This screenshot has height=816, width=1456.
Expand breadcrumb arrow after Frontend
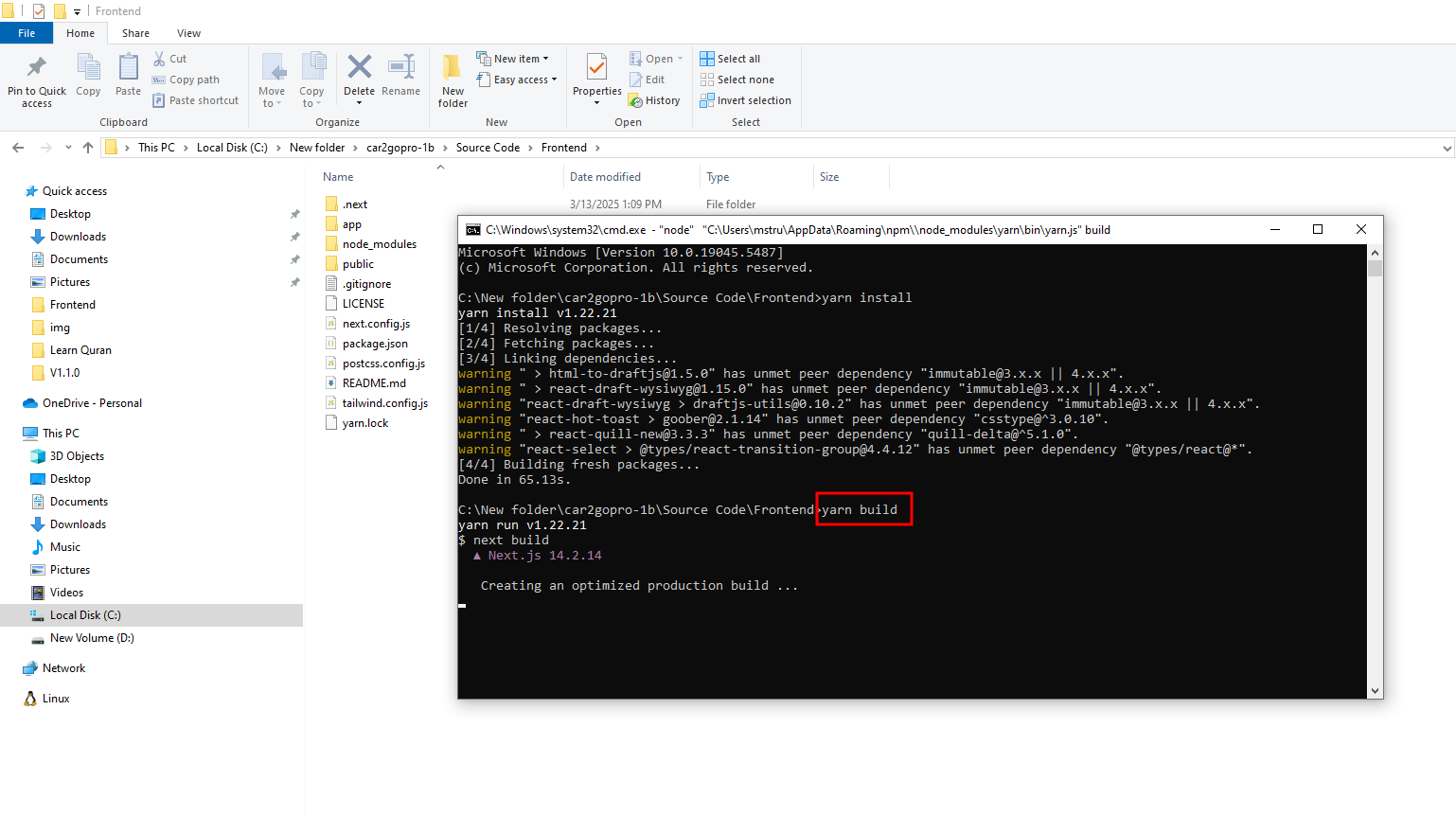pos(597,148)
